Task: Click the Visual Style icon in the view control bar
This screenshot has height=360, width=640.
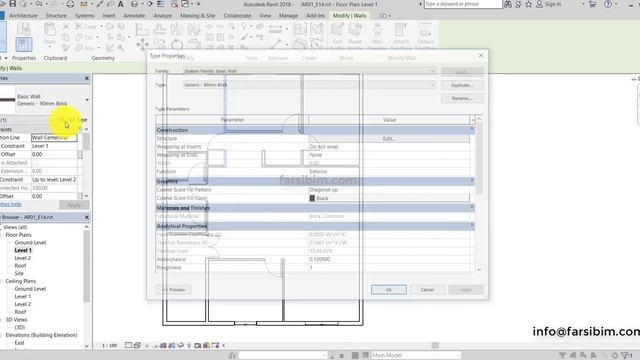Action: click(137, 345)
